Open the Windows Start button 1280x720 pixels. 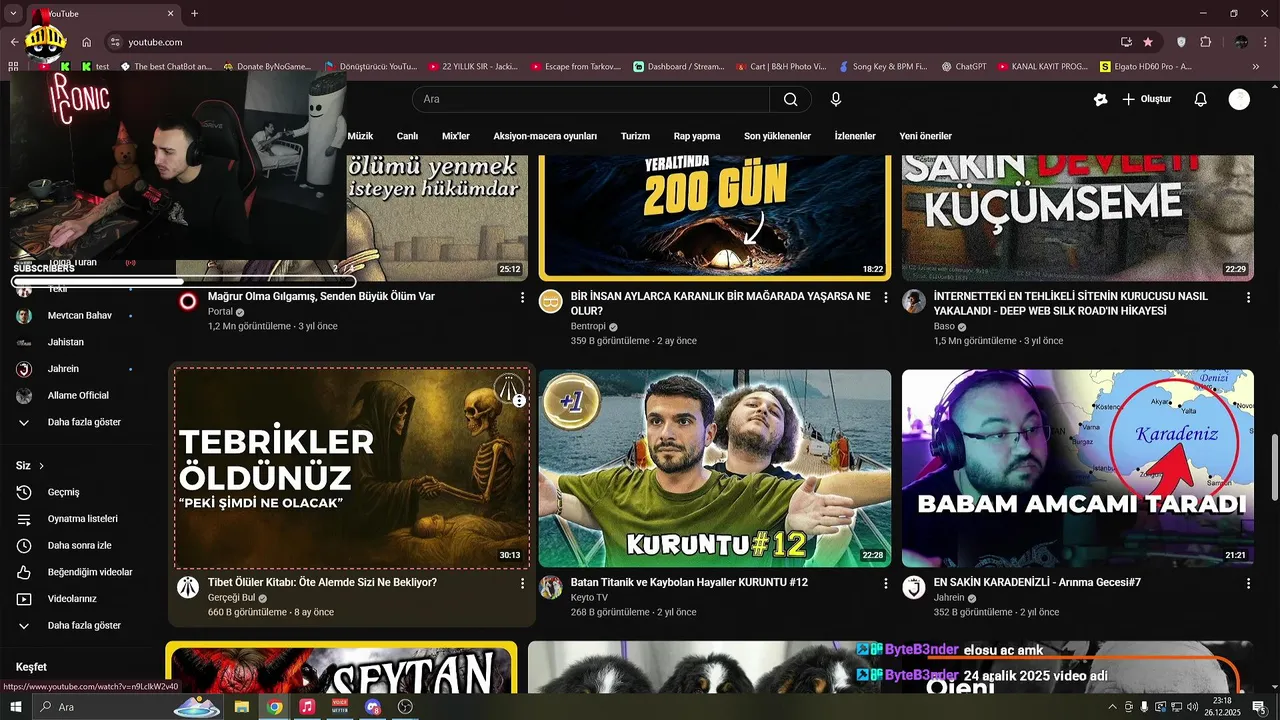point(15,707)
